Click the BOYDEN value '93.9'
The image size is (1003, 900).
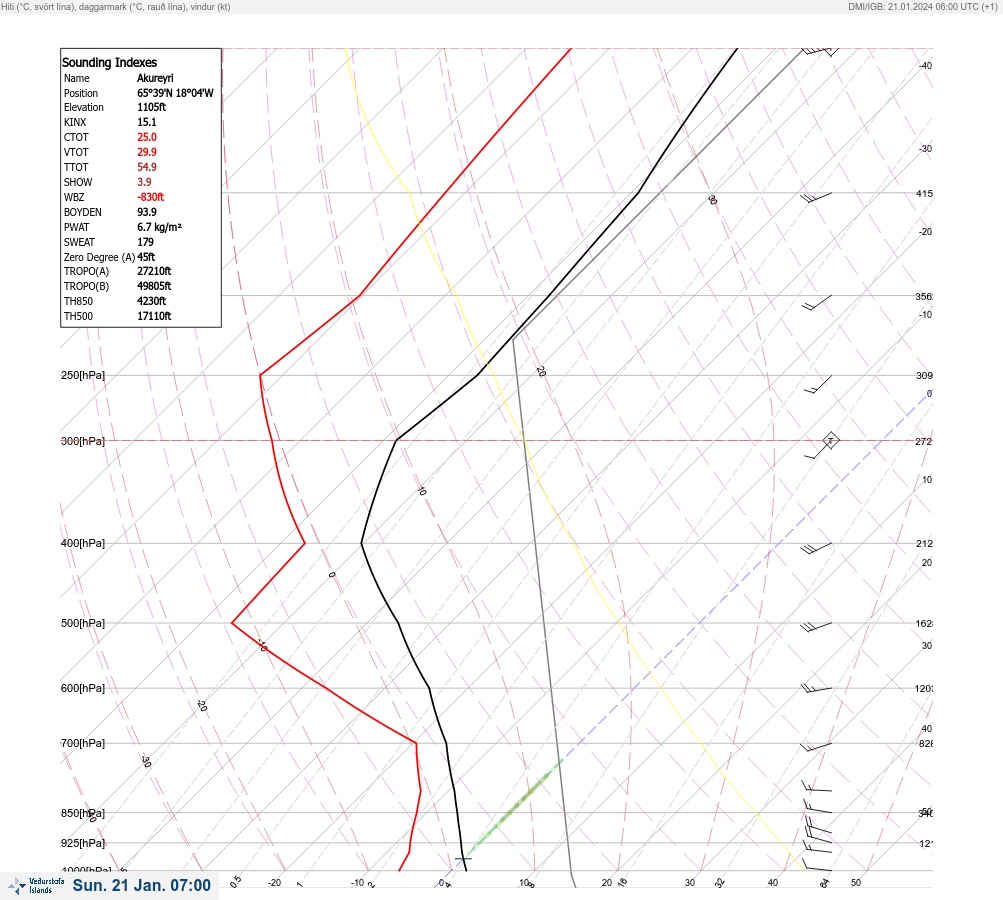[146, 212]
